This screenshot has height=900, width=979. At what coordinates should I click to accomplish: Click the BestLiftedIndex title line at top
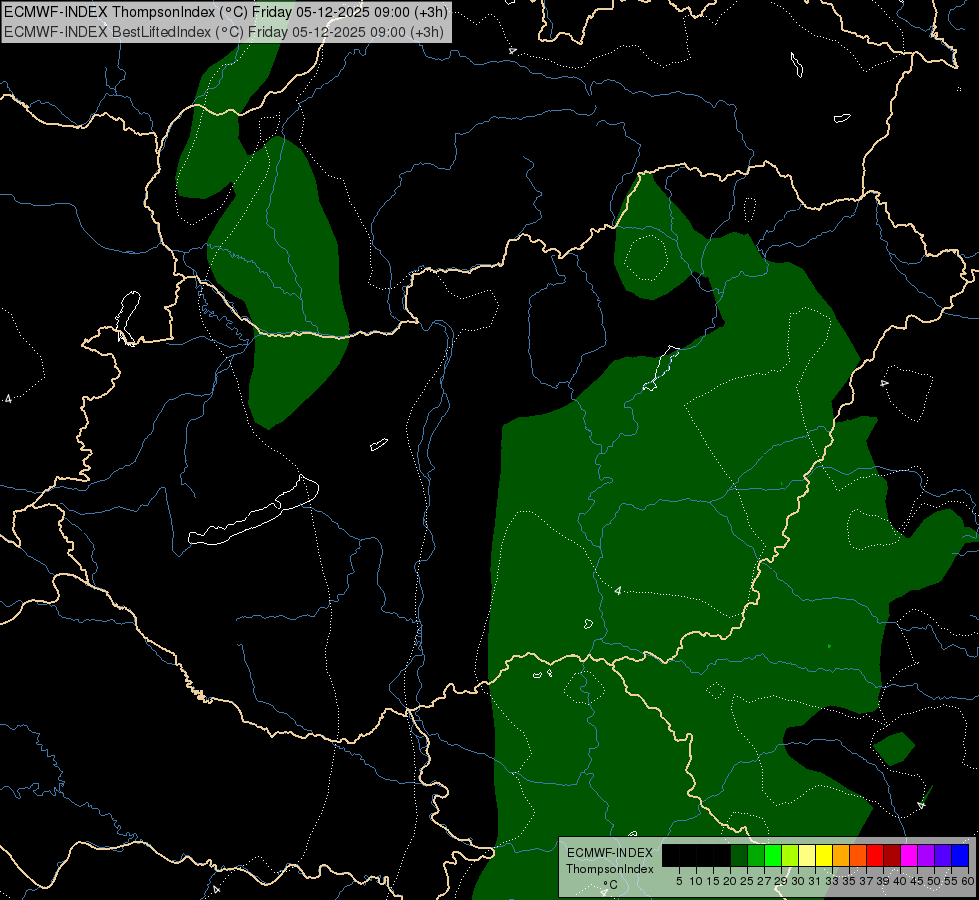(224, 32)
